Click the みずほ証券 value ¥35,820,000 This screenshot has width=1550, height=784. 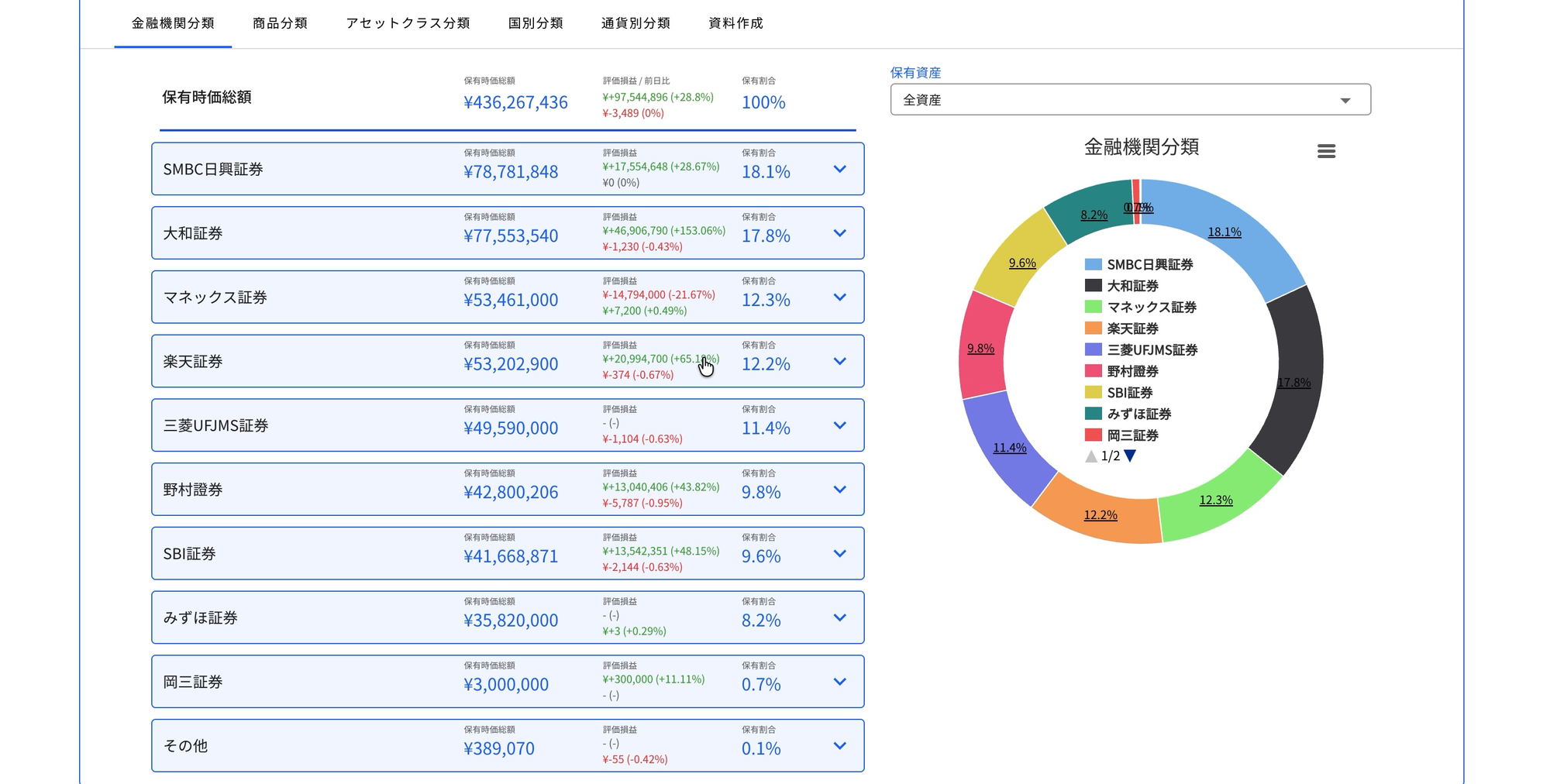pyautogui.click(x=511, y=621)
